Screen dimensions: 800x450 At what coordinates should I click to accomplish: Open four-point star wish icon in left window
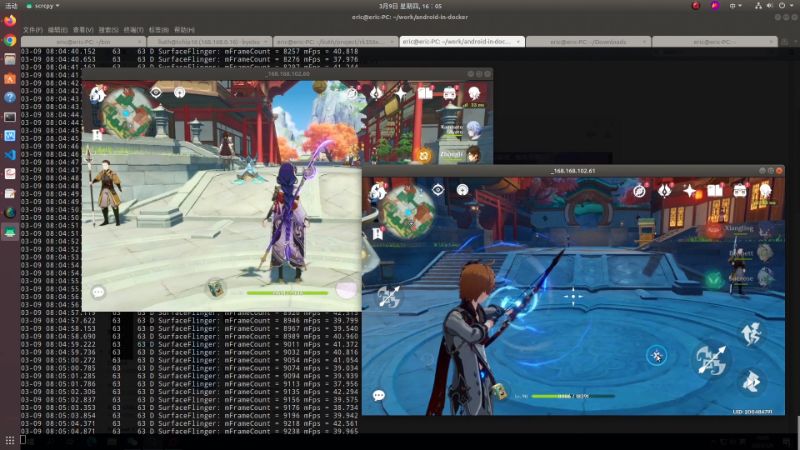(401, 93)
